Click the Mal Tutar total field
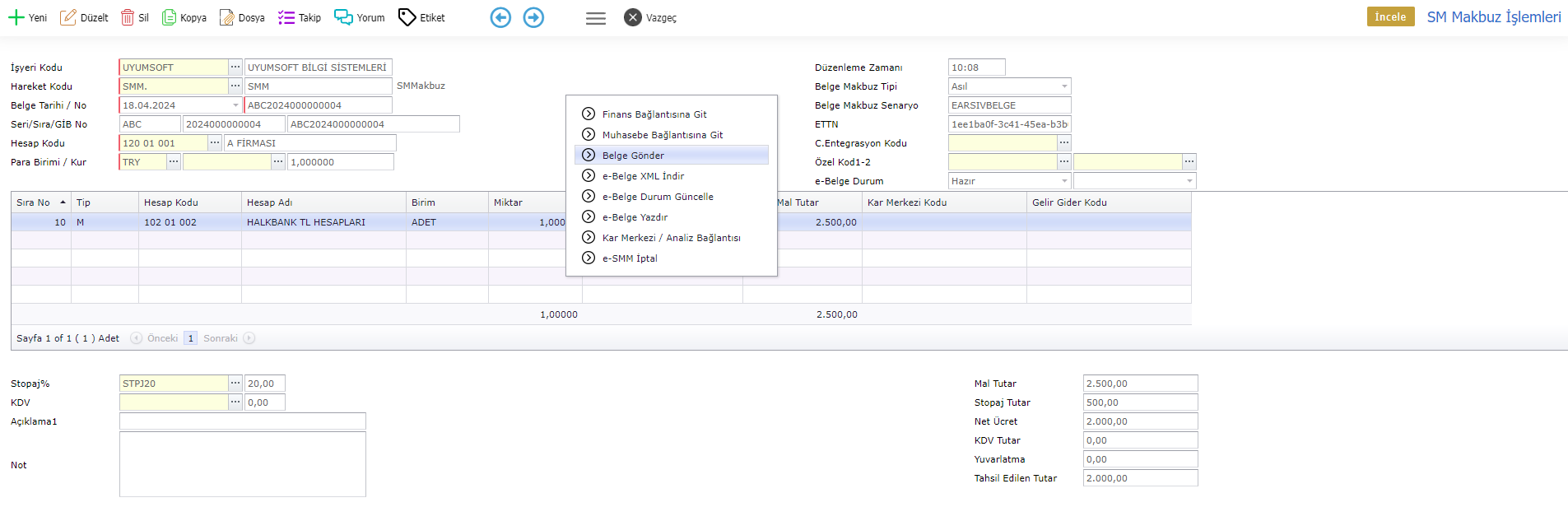This screenshot has height=507, width=1568. (x=1141, y=384)
